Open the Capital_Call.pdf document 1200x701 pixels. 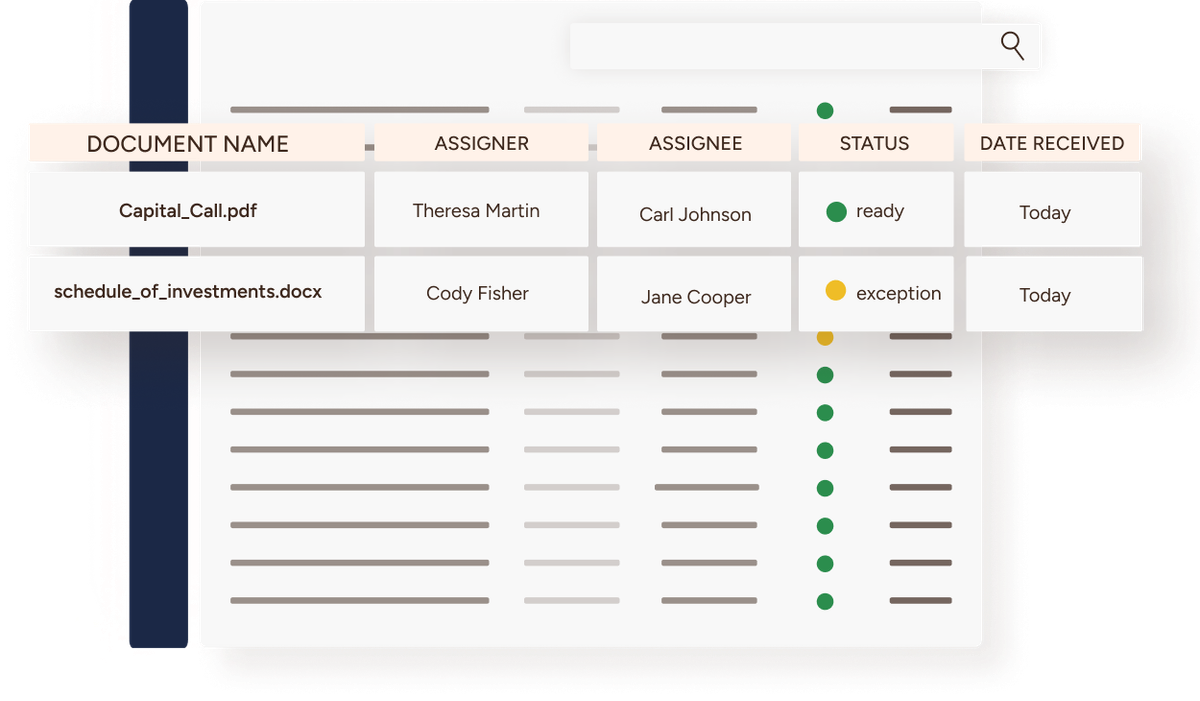188,211
